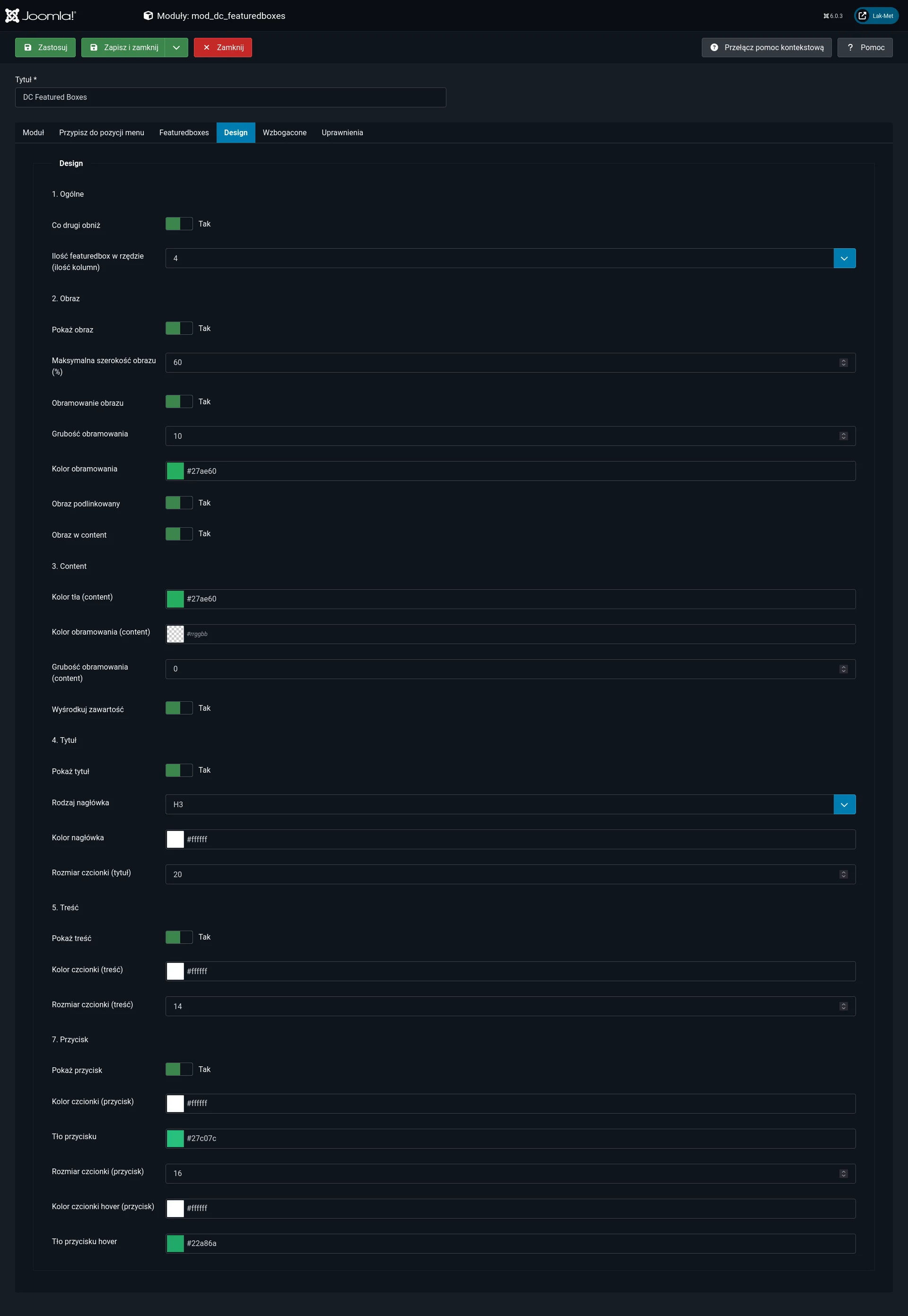The height and width of the screenshot is (1316, 908).
Task: Click the Zastosuj save button
Action: 45,48
